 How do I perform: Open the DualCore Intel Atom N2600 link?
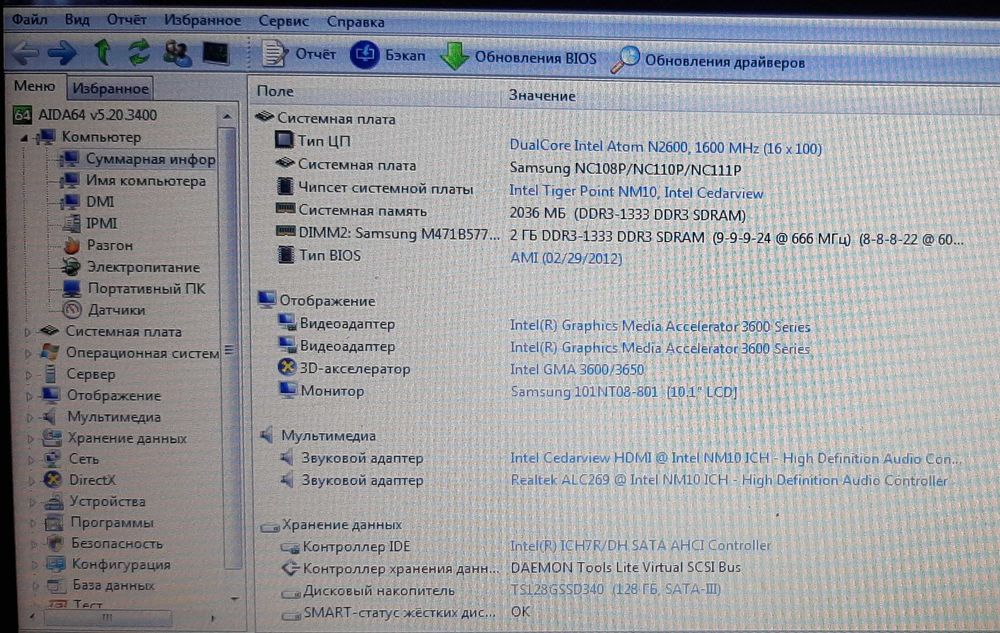click(x=665, y=147)
